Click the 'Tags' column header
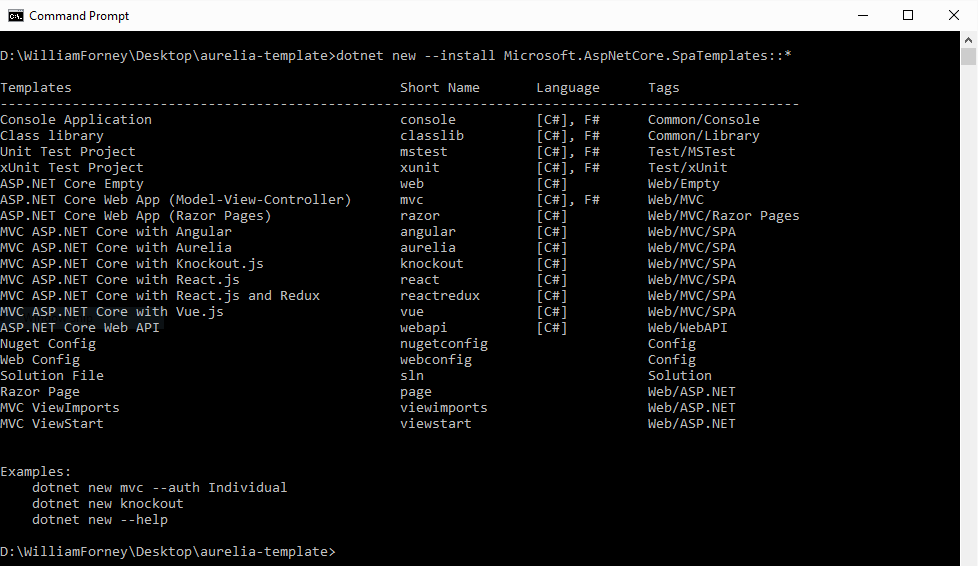980x566 pixels. [663, 88]
